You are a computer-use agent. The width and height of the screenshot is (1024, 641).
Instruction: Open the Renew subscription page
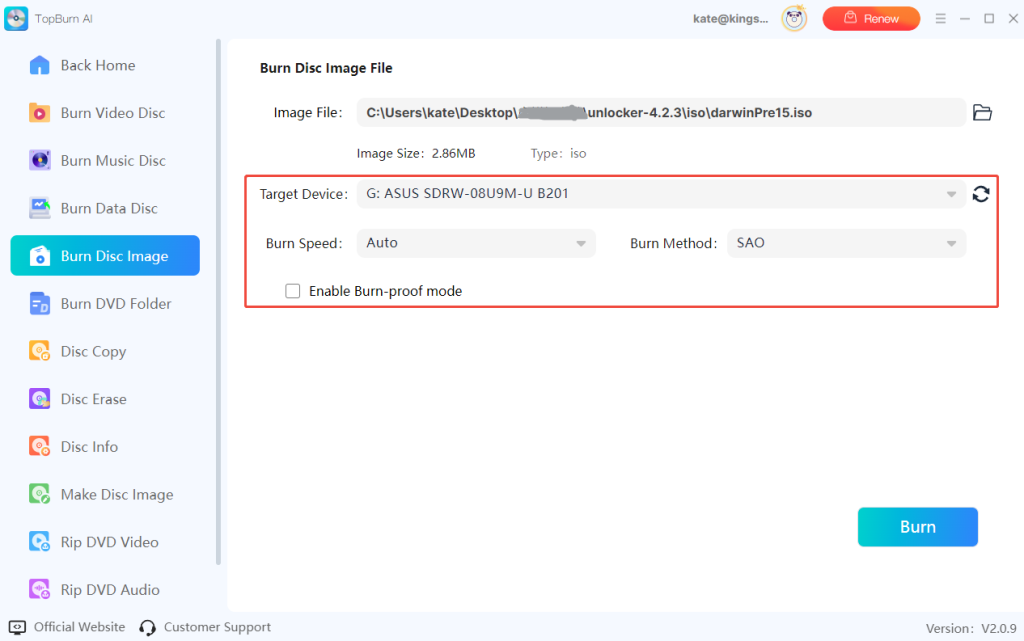[x=871, y=18]
